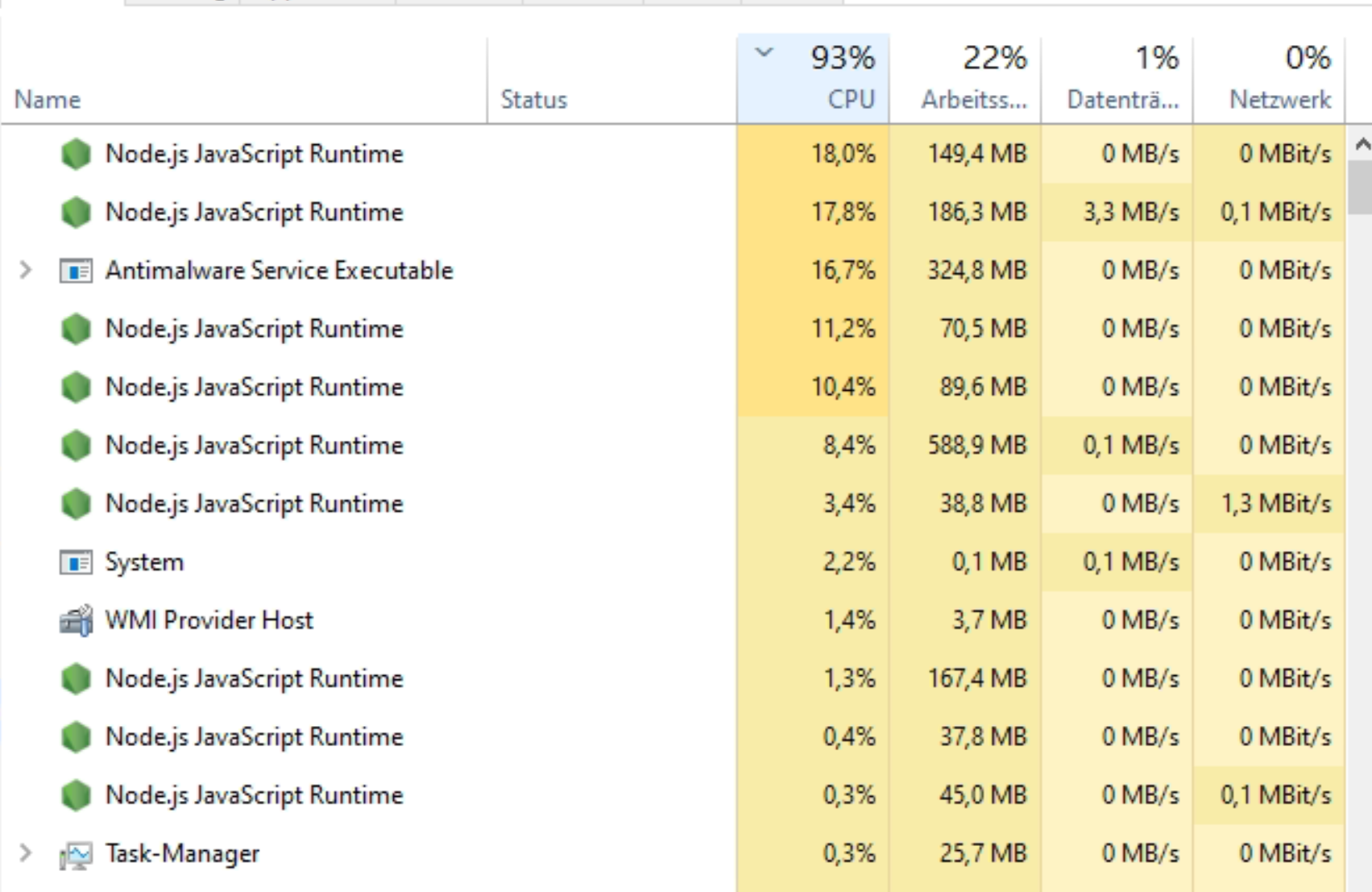Expand the Task-Manager process group
1372x892 pixels.
[x=26, y=853]
